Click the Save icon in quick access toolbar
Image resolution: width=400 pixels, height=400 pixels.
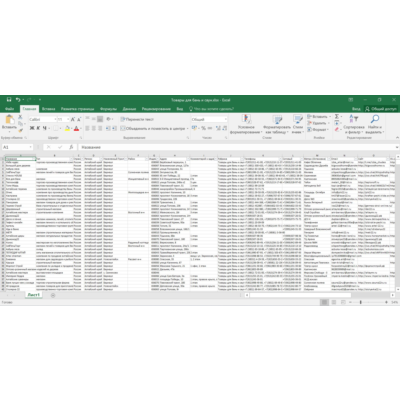(9, 99)
